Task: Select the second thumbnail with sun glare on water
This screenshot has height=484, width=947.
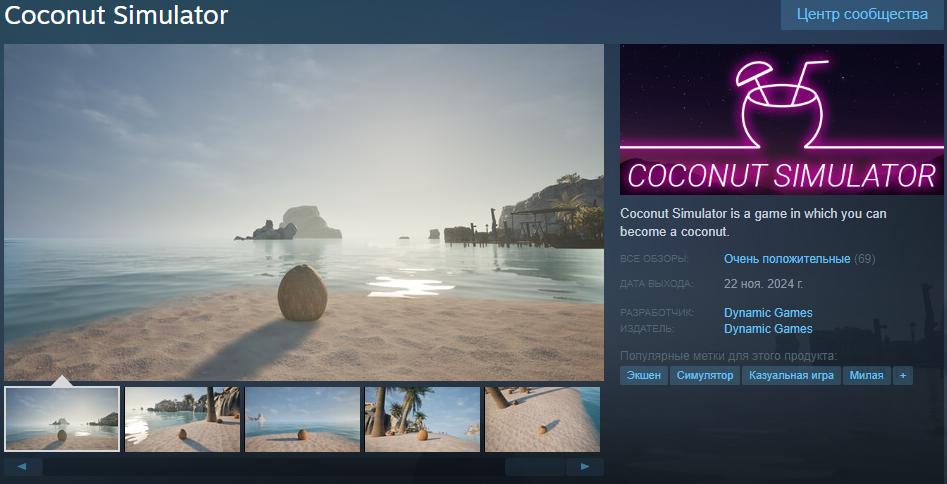Action: click(x=182, y=419)
